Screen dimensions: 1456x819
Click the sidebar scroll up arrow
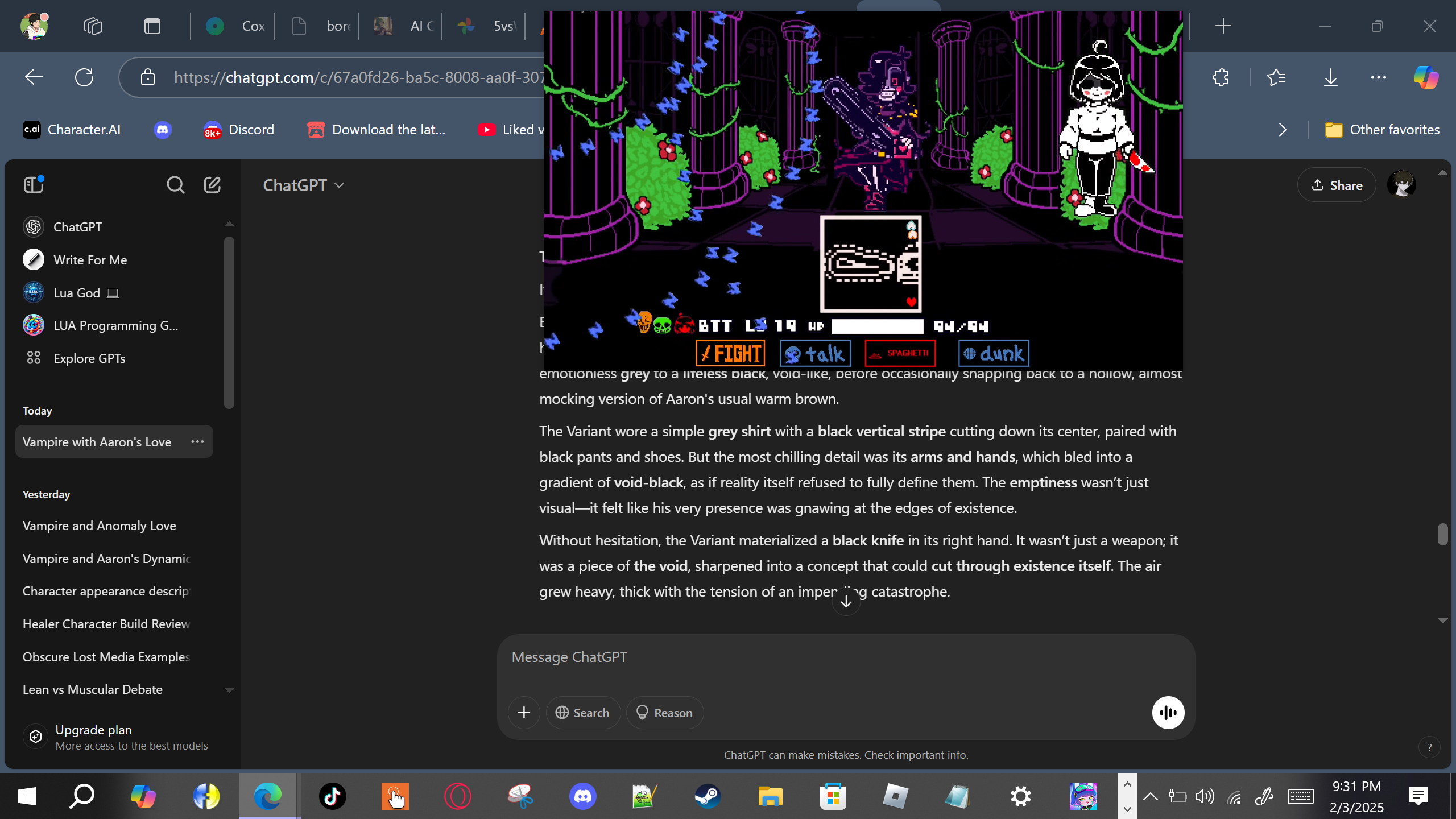tap(229, 224)
